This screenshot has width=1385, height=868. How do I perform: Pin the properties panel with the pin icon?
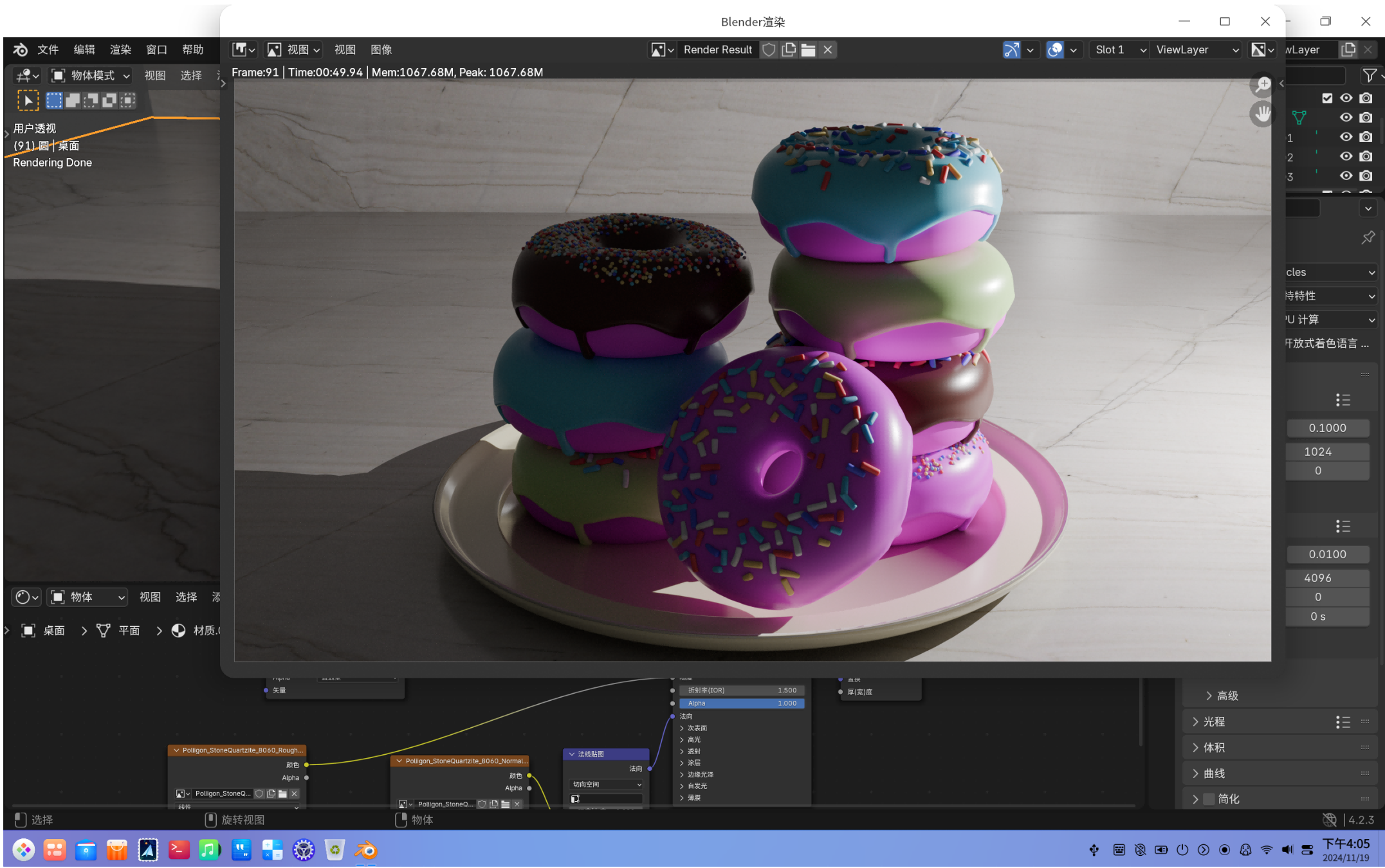pyautogui.click(x=1368, y=238)
